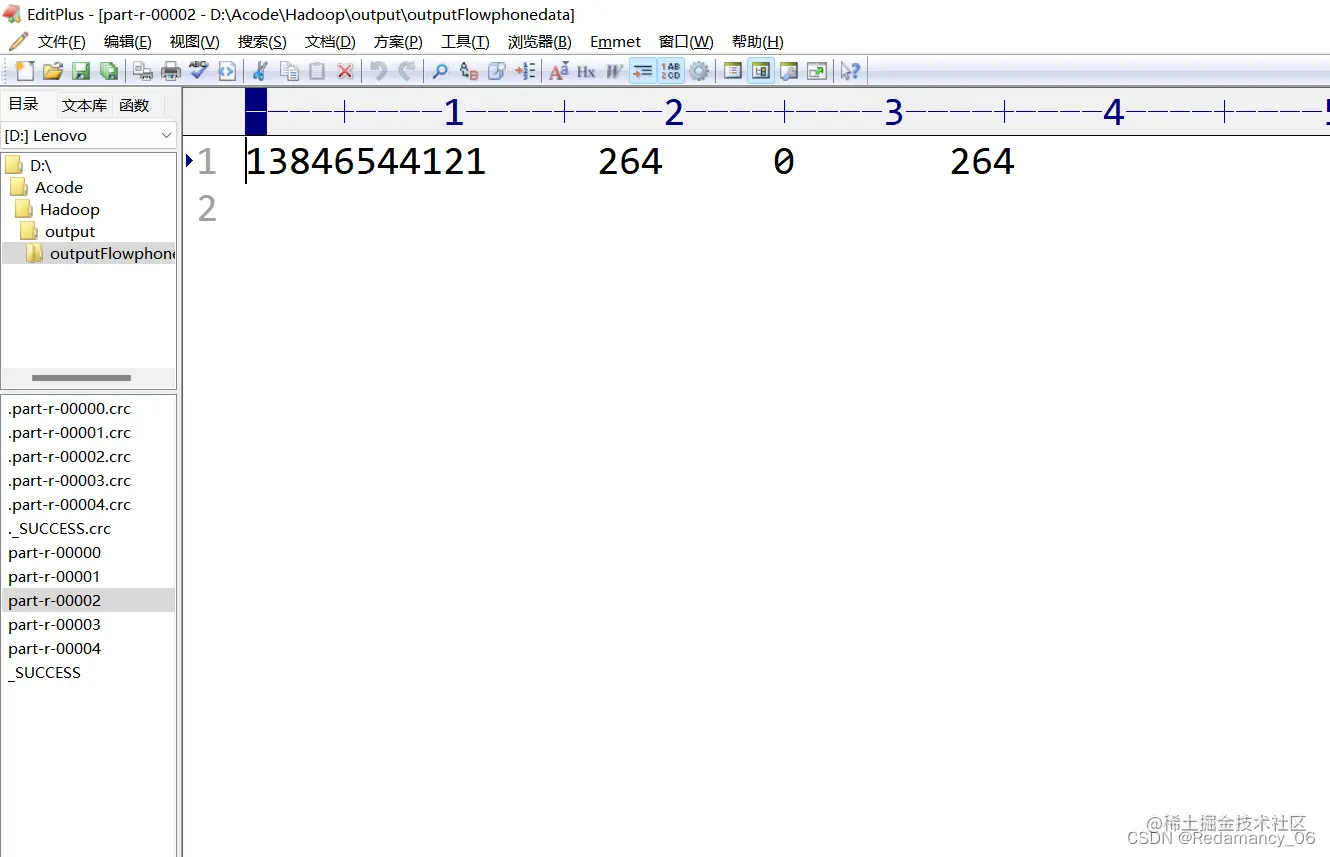This screenshot has height=857, width=1330.
Task: Open the 方案(P) menu
Action: tap(398, 42)
